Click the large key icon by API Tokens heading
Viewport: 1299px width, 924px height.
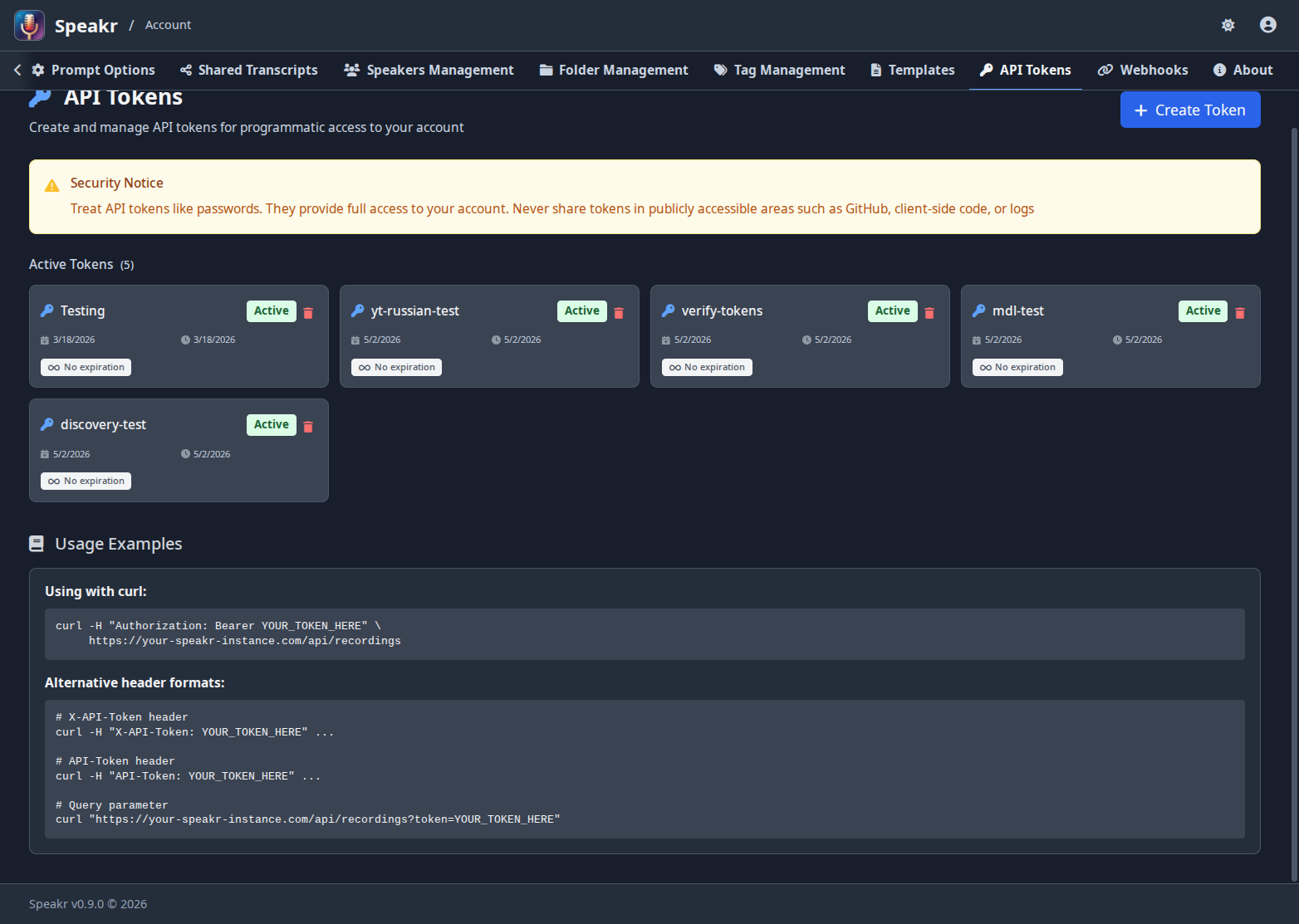[x=40, y=99]
